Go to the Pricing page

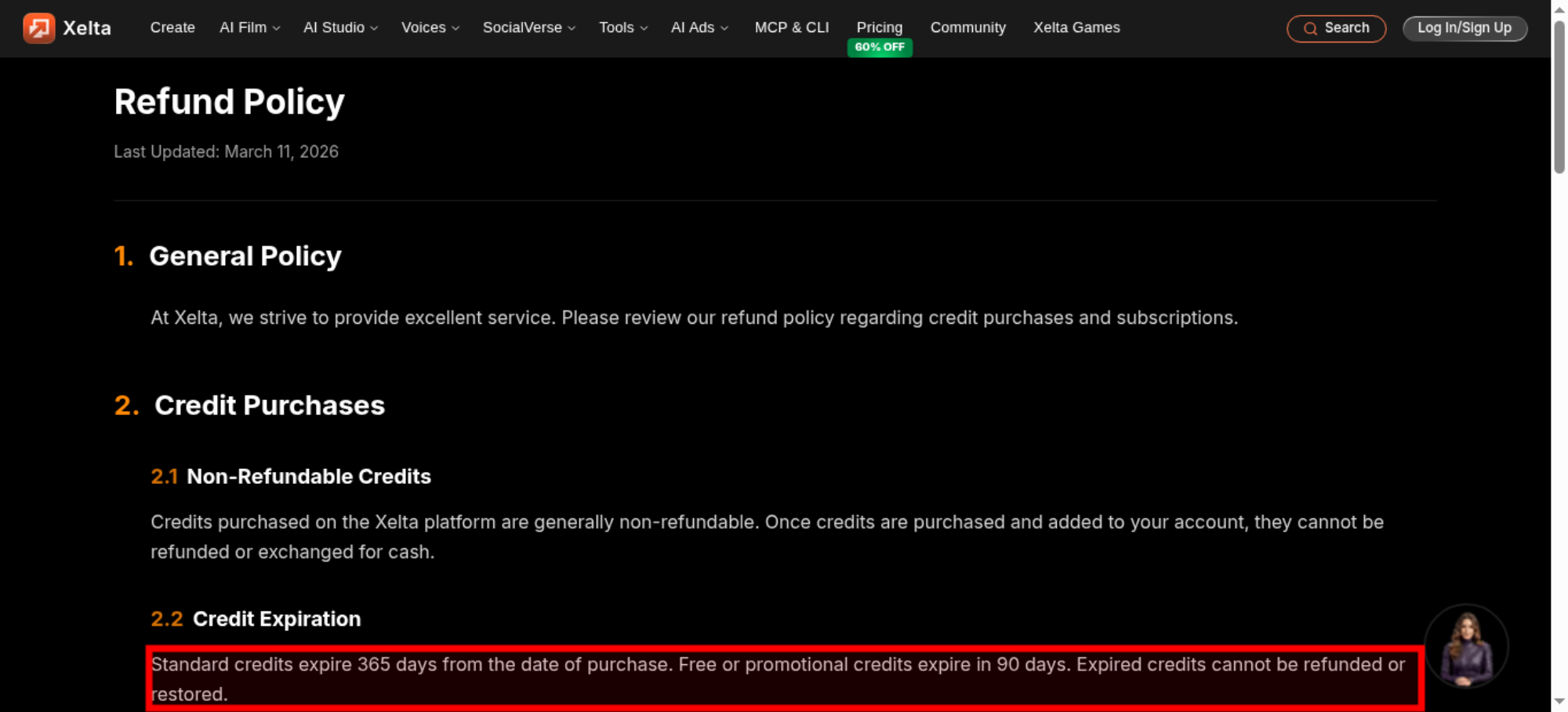[880, 27]
